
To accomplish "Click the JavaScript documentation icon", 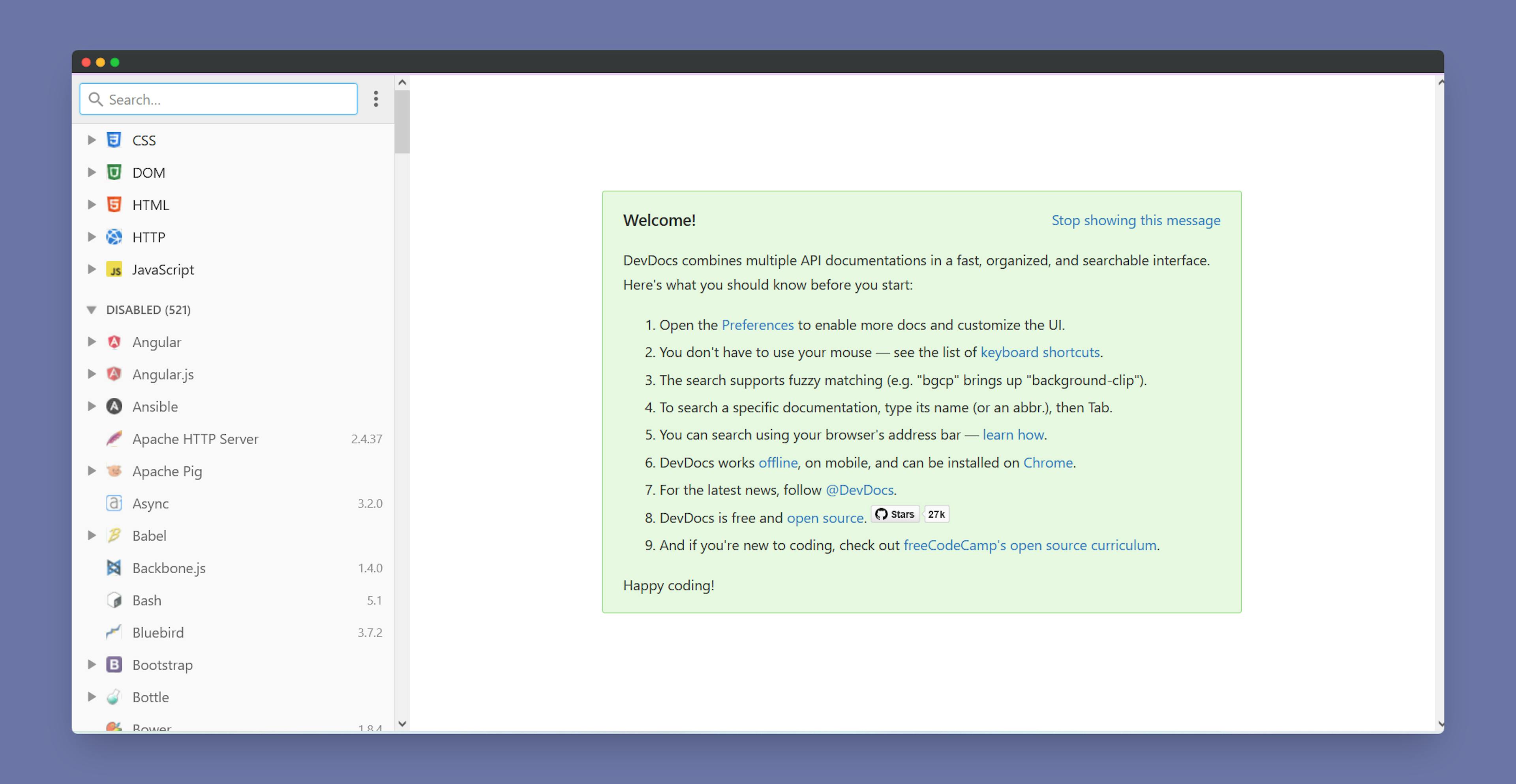I will 114,268.
